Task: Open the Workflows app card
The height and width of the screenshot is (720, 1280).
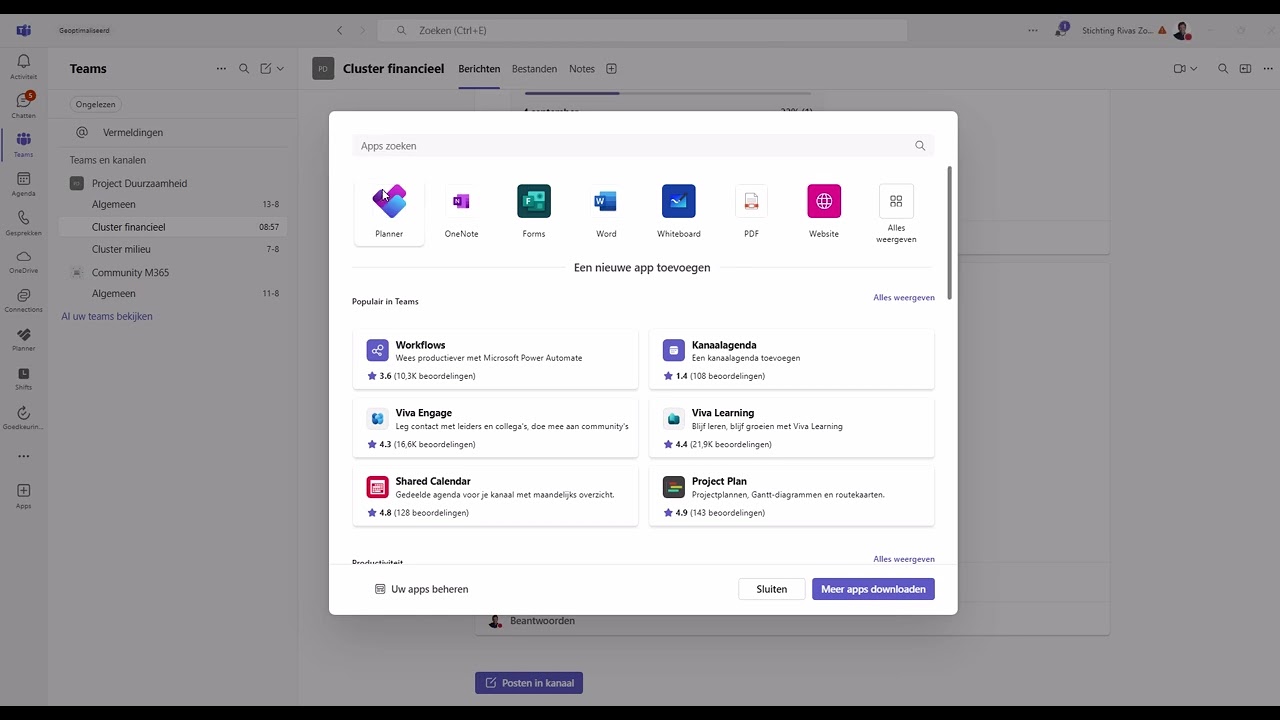Action: [x=495, y=359]
